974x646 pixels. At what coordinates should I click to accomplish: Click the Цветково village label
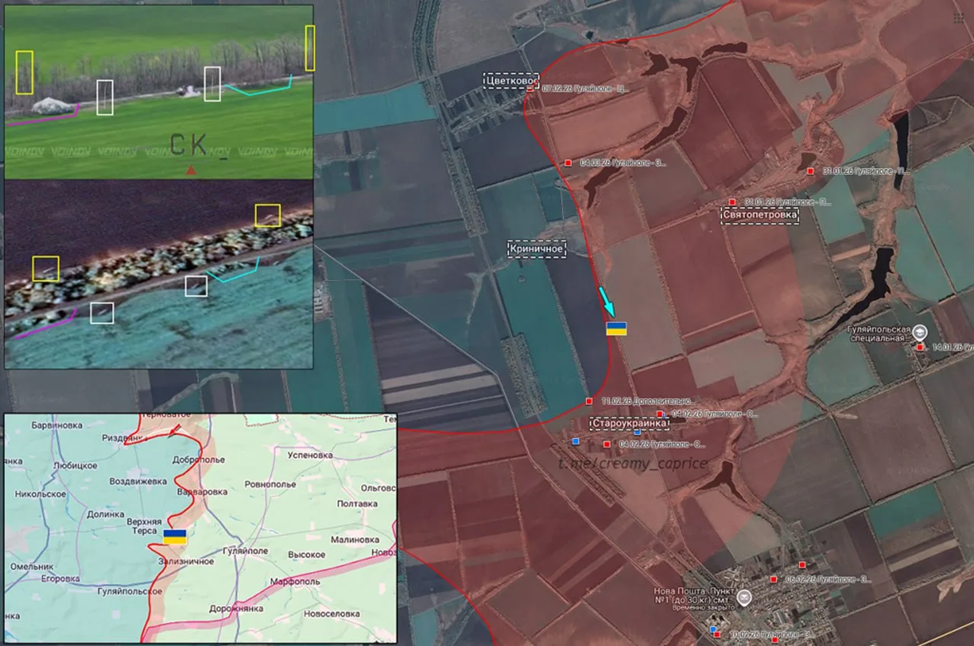coord(511,79)
